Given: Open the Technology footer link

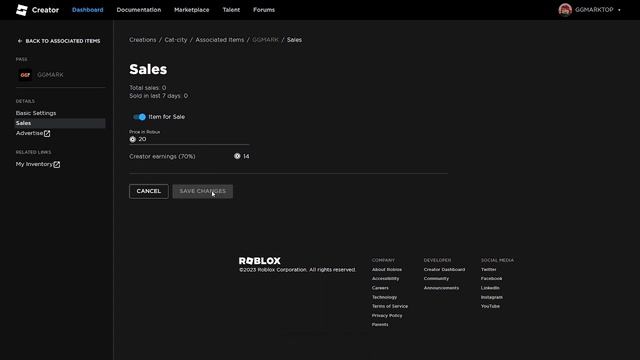Looking at the screenshot, I should (x=384, y=297).
